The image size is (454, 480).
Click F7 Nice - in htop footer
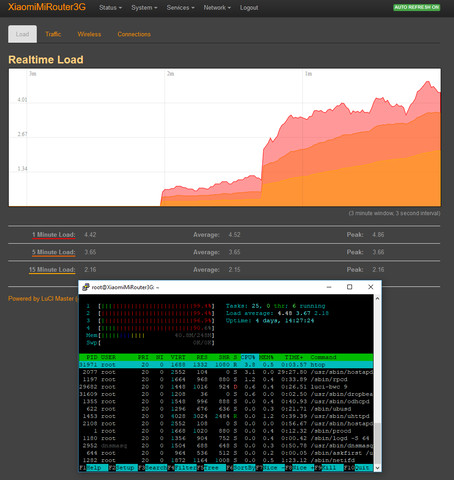click(270, 468)
